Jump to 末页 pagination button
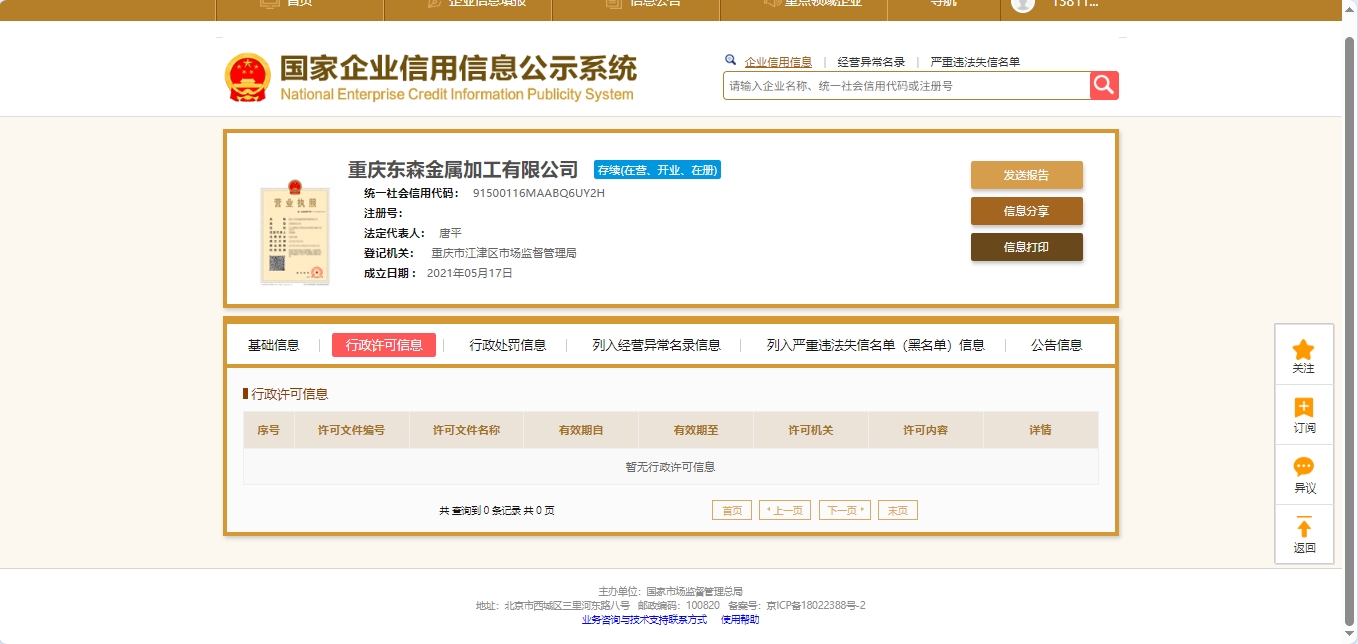The image size is (1358, 644). point(898,510)
